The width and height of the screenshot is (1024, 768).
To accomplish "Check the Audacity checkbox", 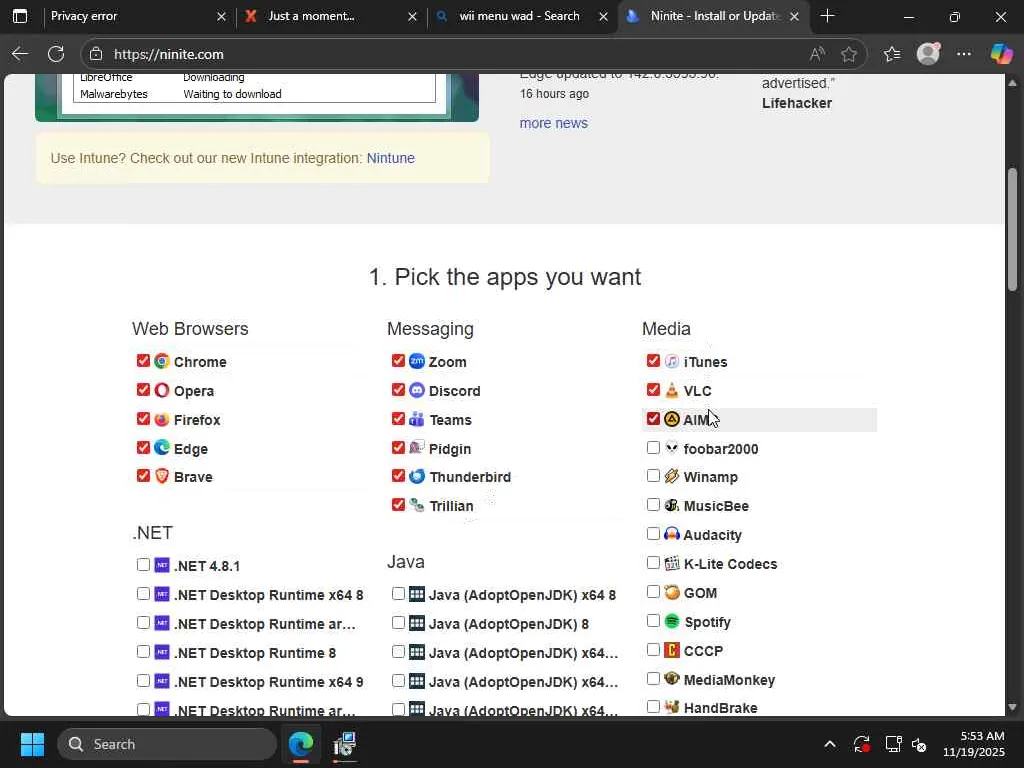I will [x=653, y=534].
